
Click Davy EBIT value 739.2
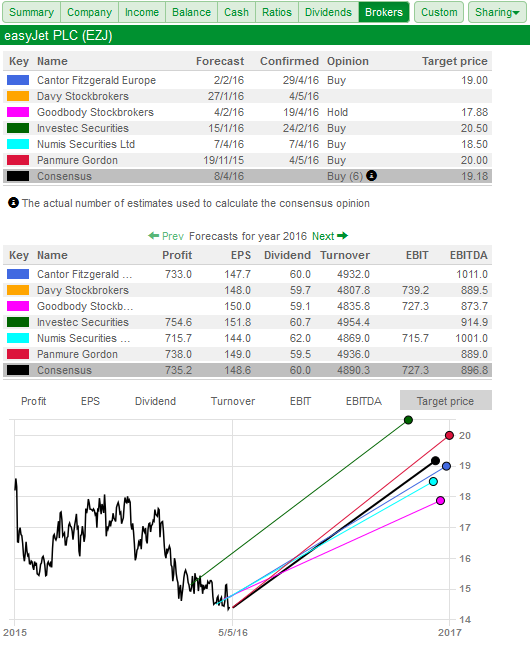[415, 290]
